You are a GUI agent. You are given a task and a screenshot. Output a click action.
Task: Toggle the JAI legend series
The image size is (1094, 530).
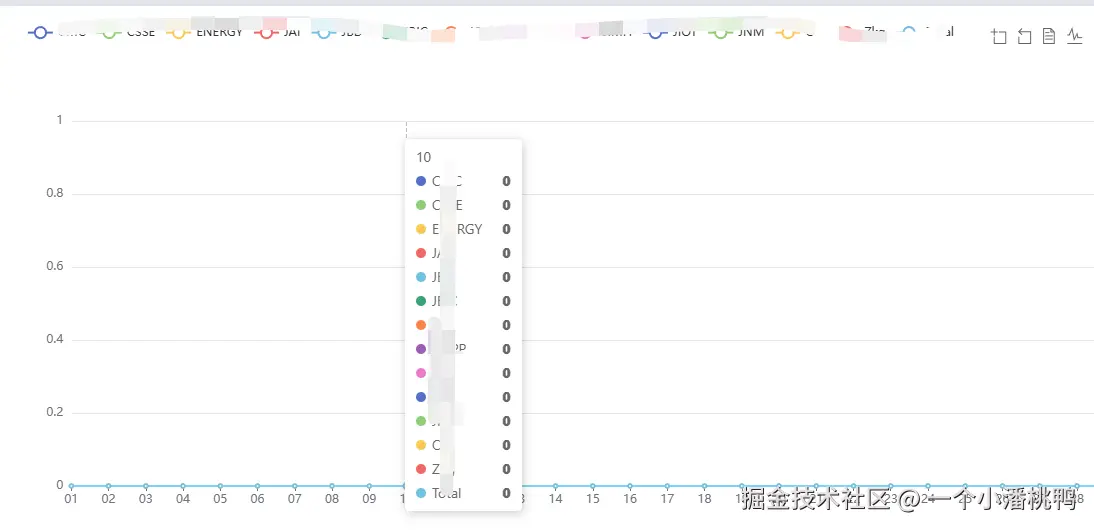[x=278, y=32]
